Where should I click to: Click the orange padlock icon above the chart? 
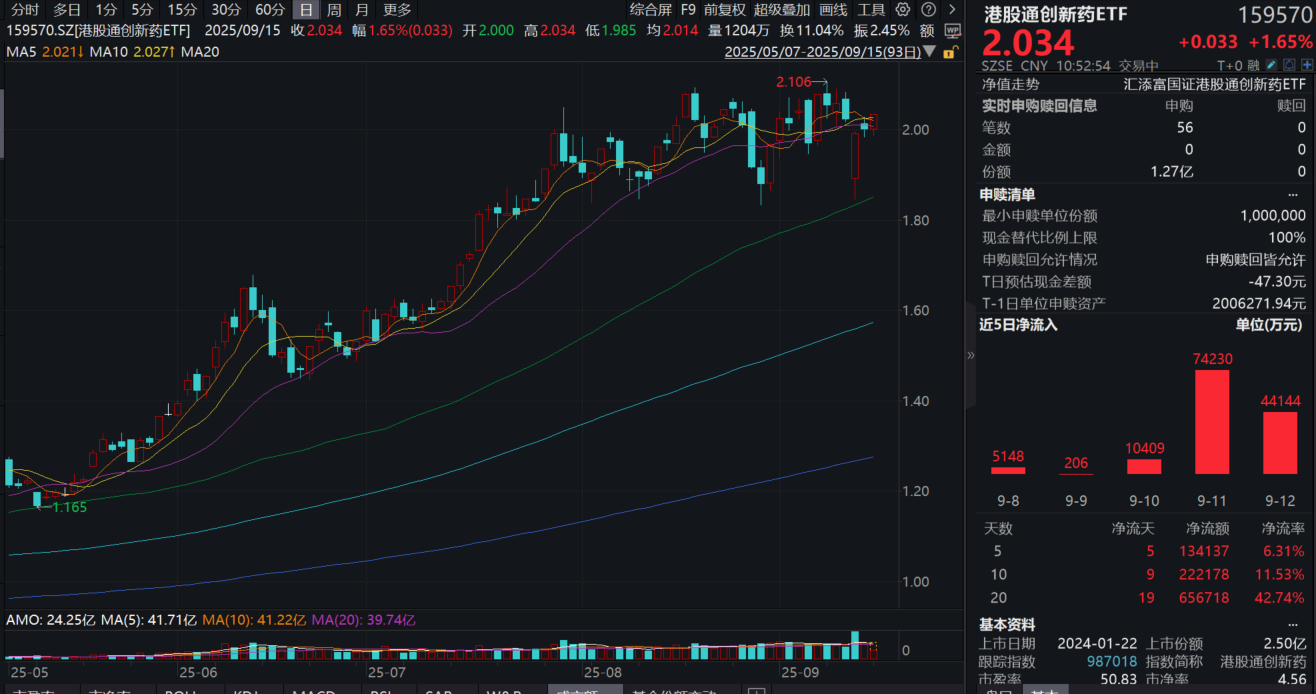tap(952, 53)
